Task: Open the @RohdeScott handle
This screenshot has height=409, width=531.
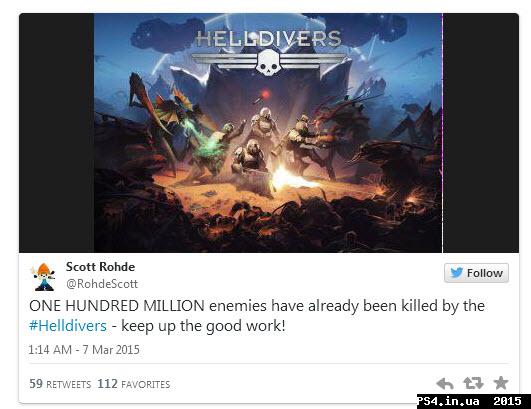Action: click(x=102, y=284)
